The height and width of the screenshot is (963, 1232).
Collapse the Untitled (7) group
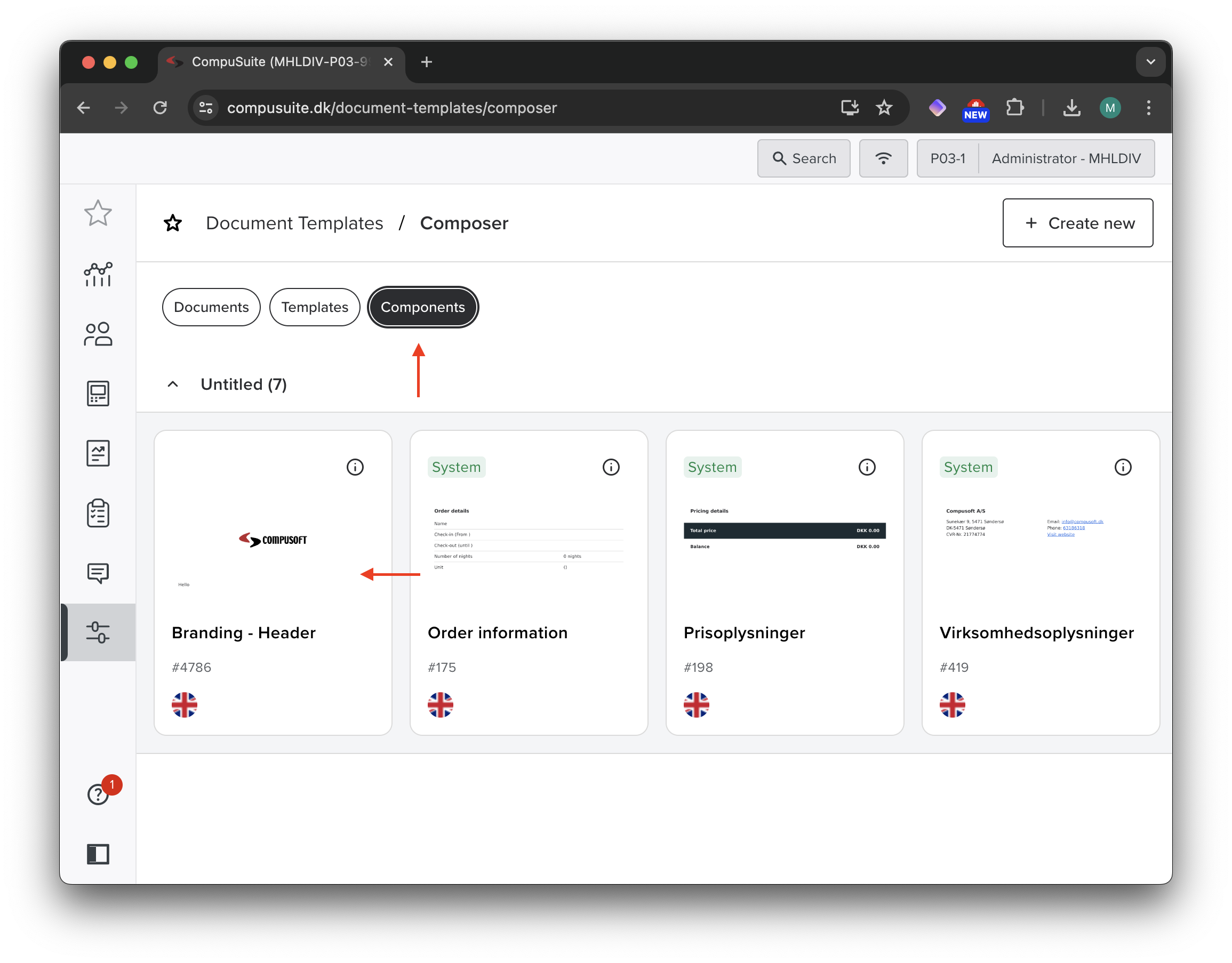click(173, 384)
